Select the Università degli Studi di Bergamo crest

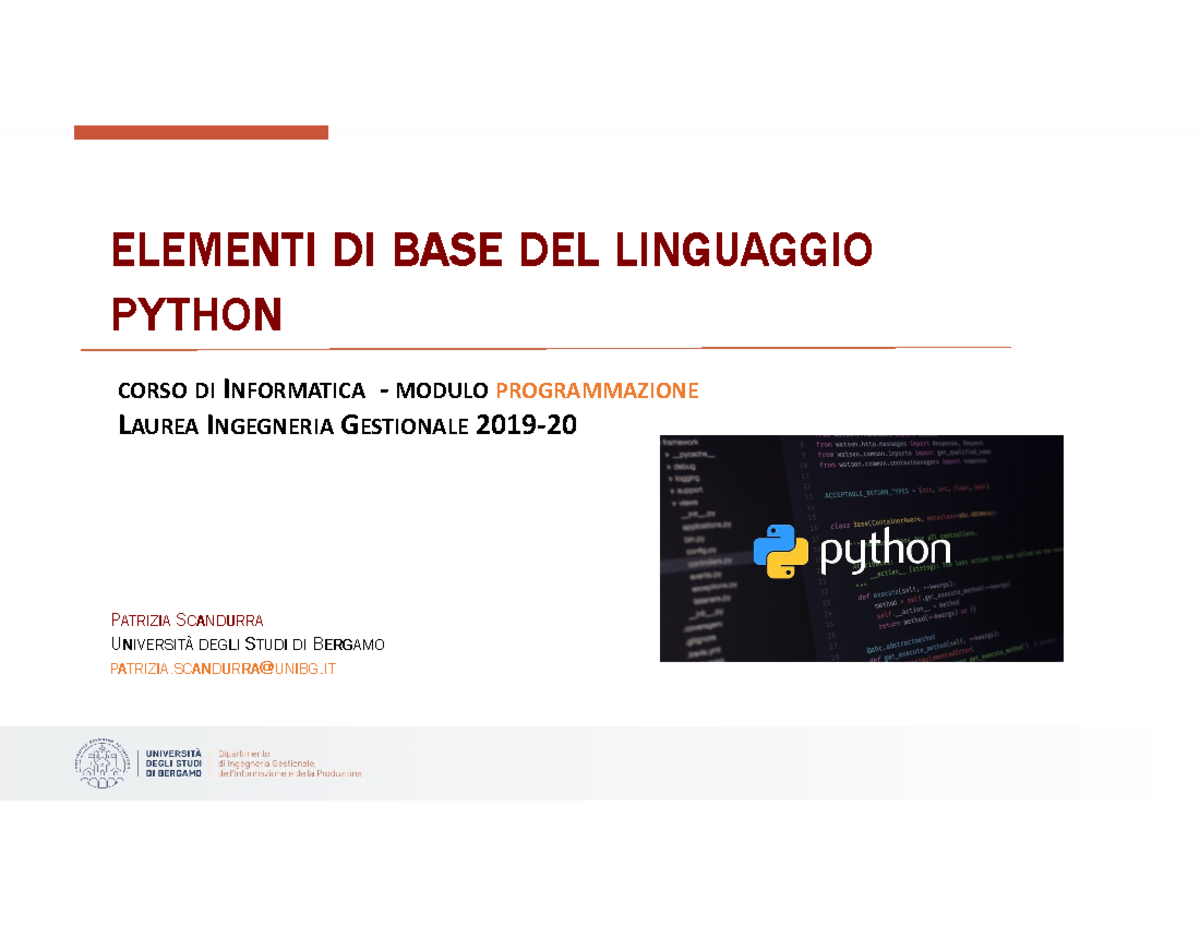[103, 765]
